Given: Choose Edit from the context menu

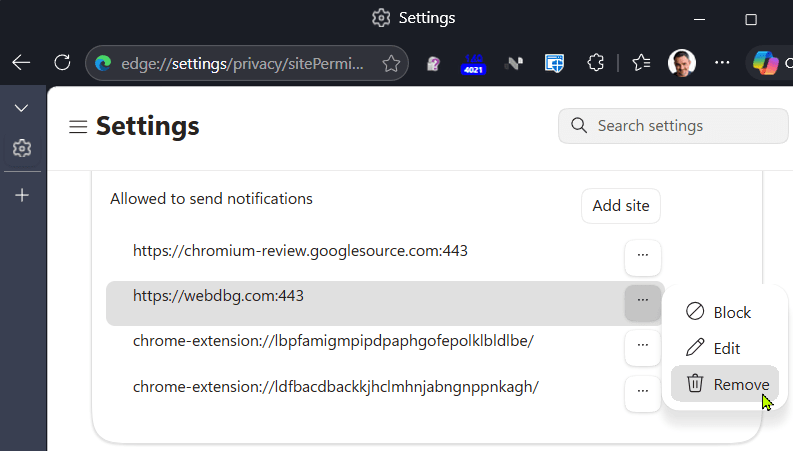Looking at the screenshot, I should [x=724, y=348].
